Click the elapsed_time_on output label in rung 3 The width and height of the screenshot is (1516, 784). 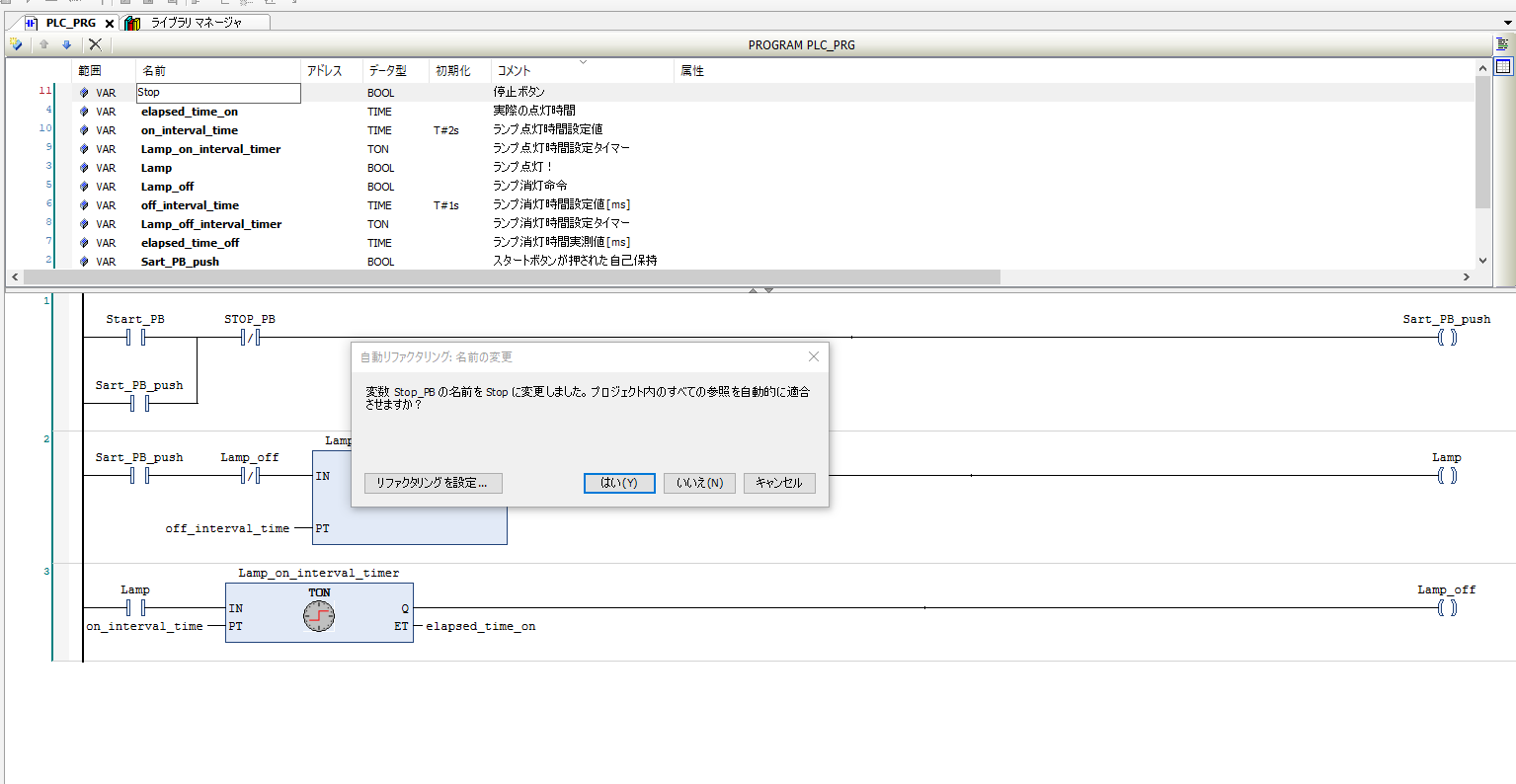pos(481,626)
